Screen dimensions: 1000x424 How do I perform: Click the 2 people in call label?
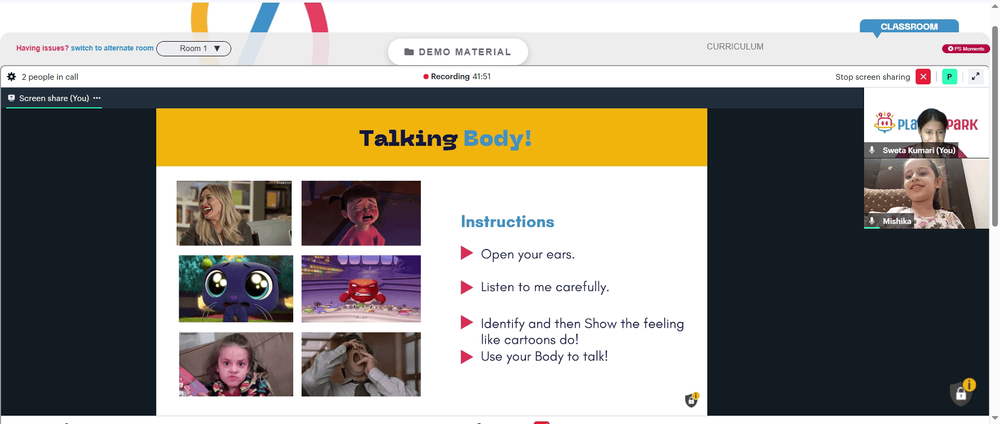coord(50,77)
